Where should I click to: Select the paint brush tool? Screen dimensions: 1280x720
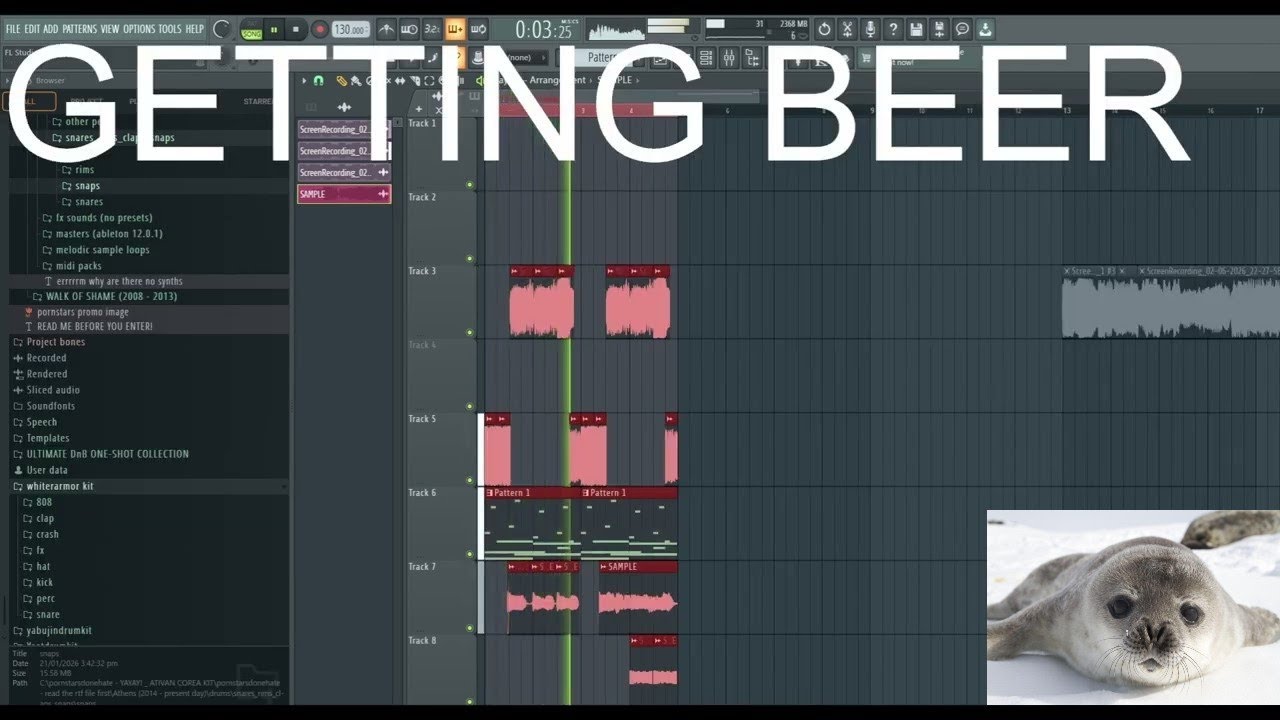click(x=355, y=81)
